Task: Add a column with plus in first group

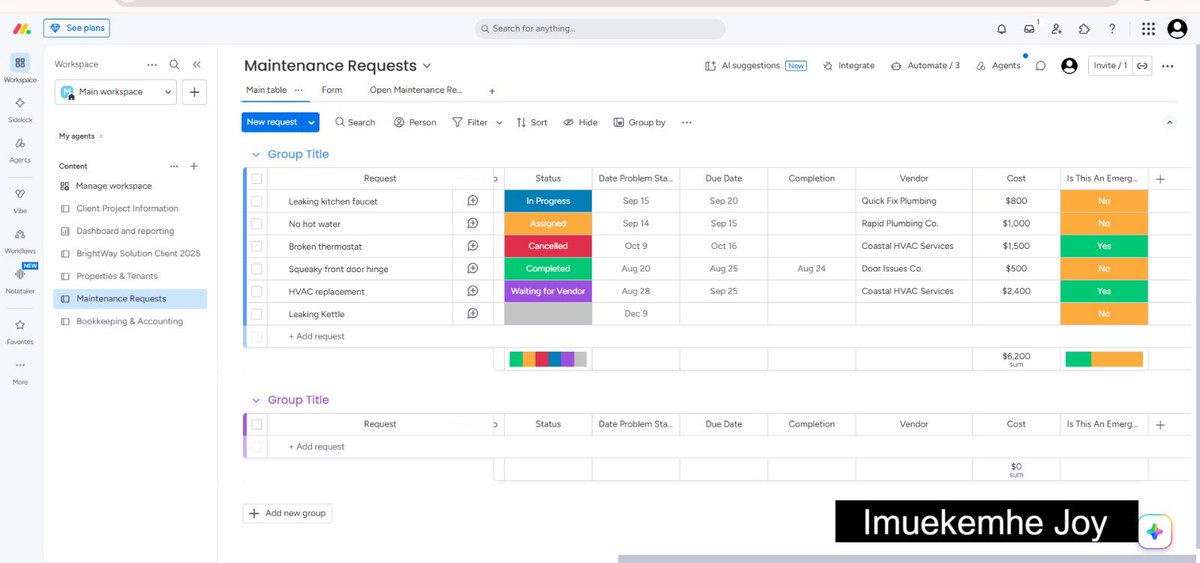Action: click(x=1160, y=179)
